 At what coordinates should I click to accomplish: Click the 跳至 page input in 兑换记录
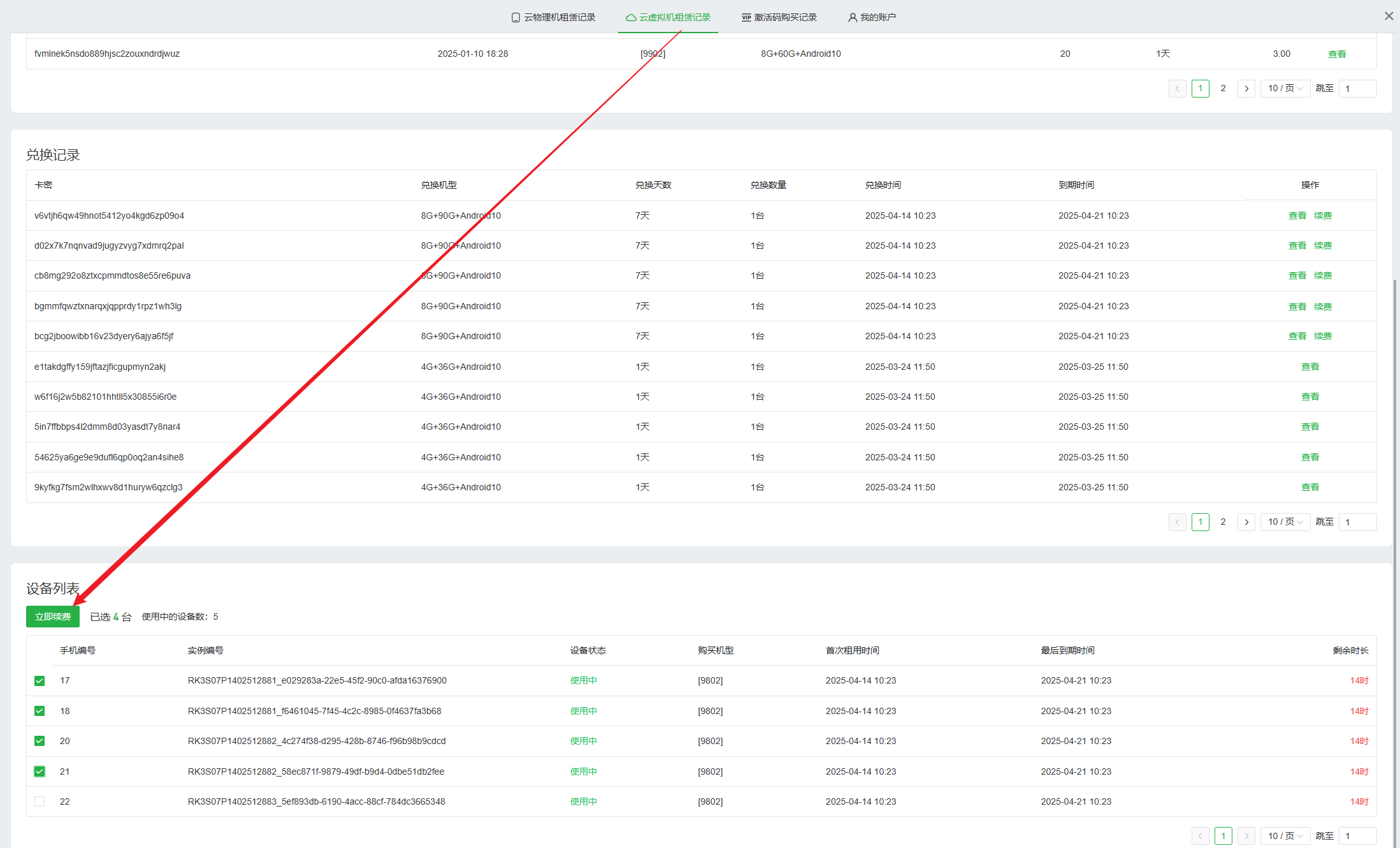(x=1357, y=522)
